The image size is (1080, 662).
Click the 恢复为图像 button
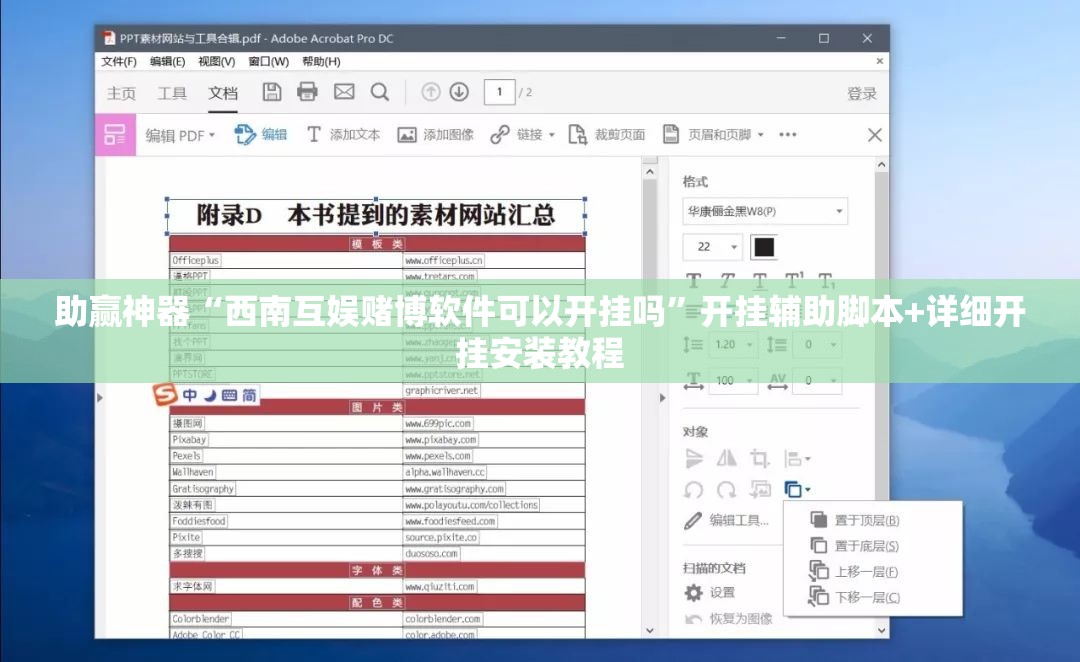coord(741,619)
